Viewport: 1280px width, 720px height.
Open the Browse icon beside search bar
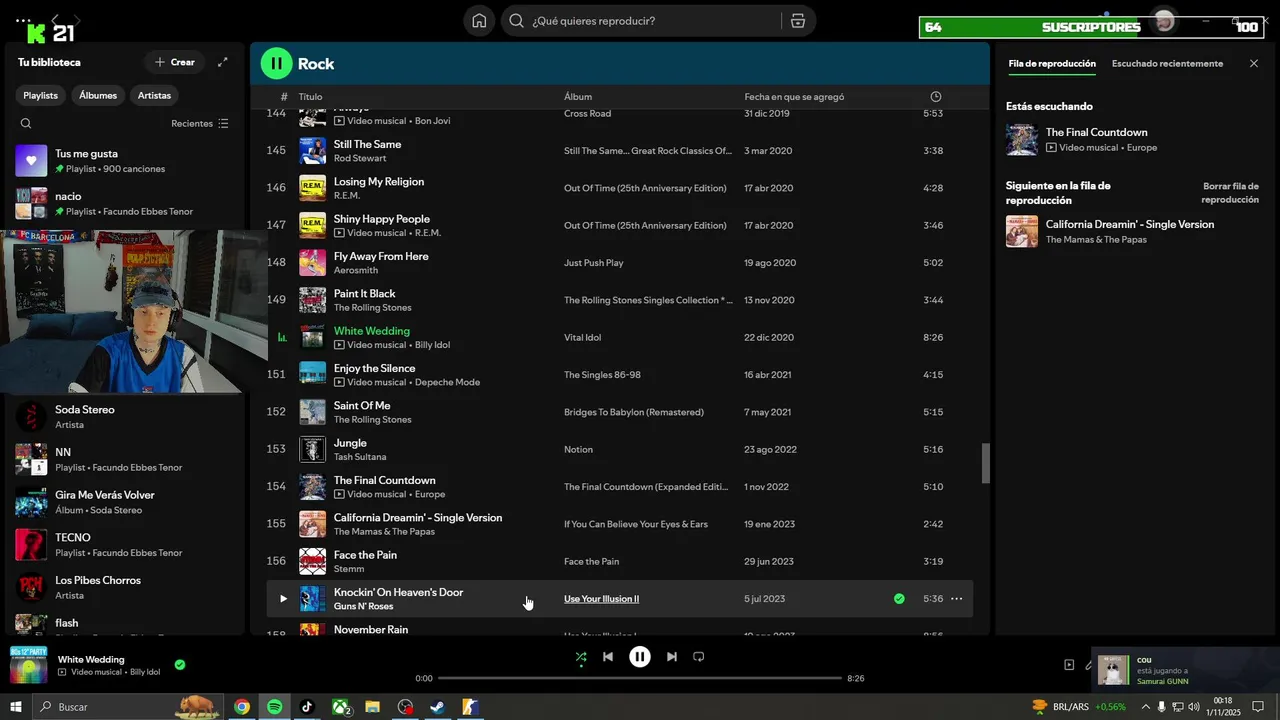(797, 21)
